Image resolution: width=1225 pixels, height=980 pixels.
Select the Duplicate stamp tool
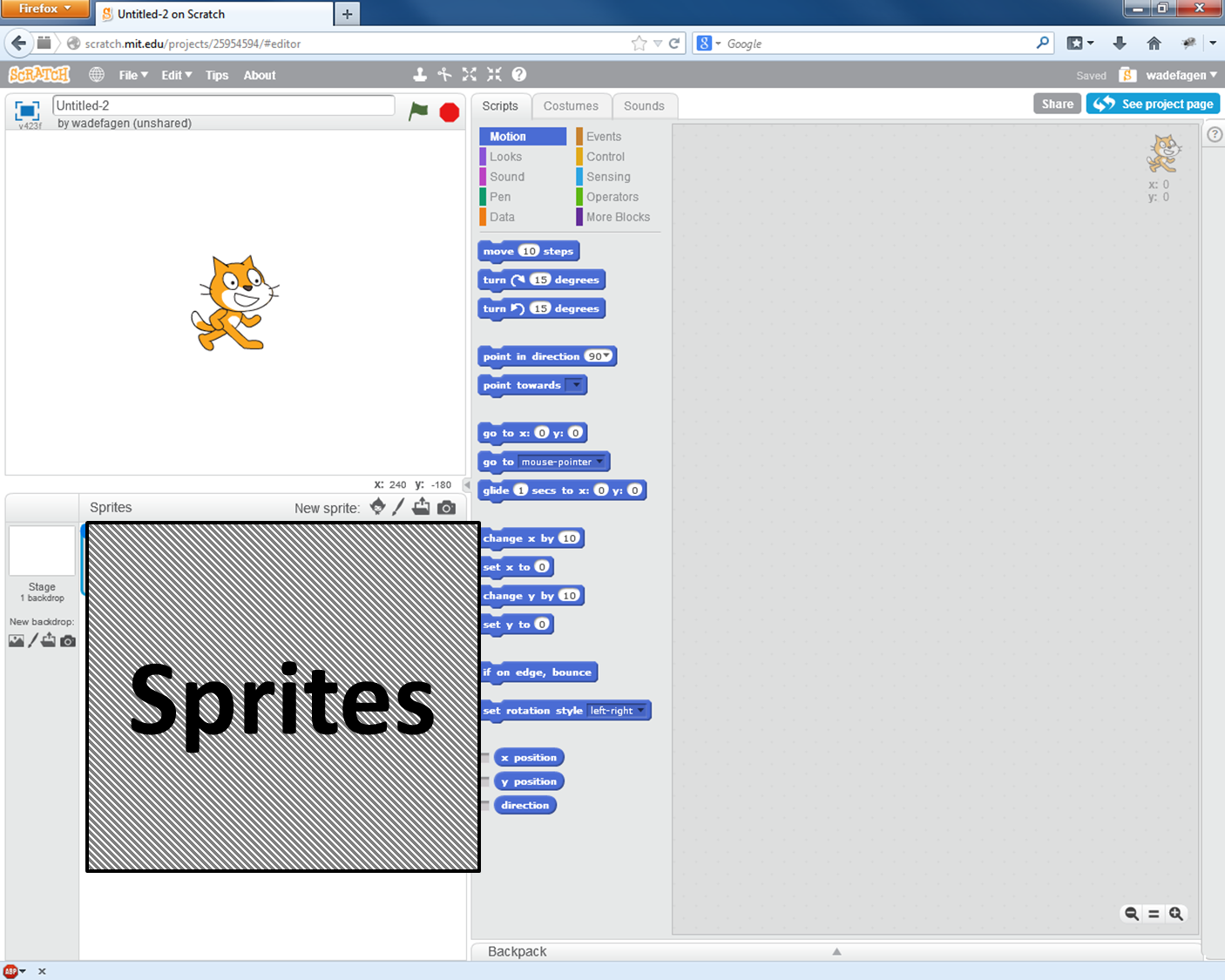419,75
